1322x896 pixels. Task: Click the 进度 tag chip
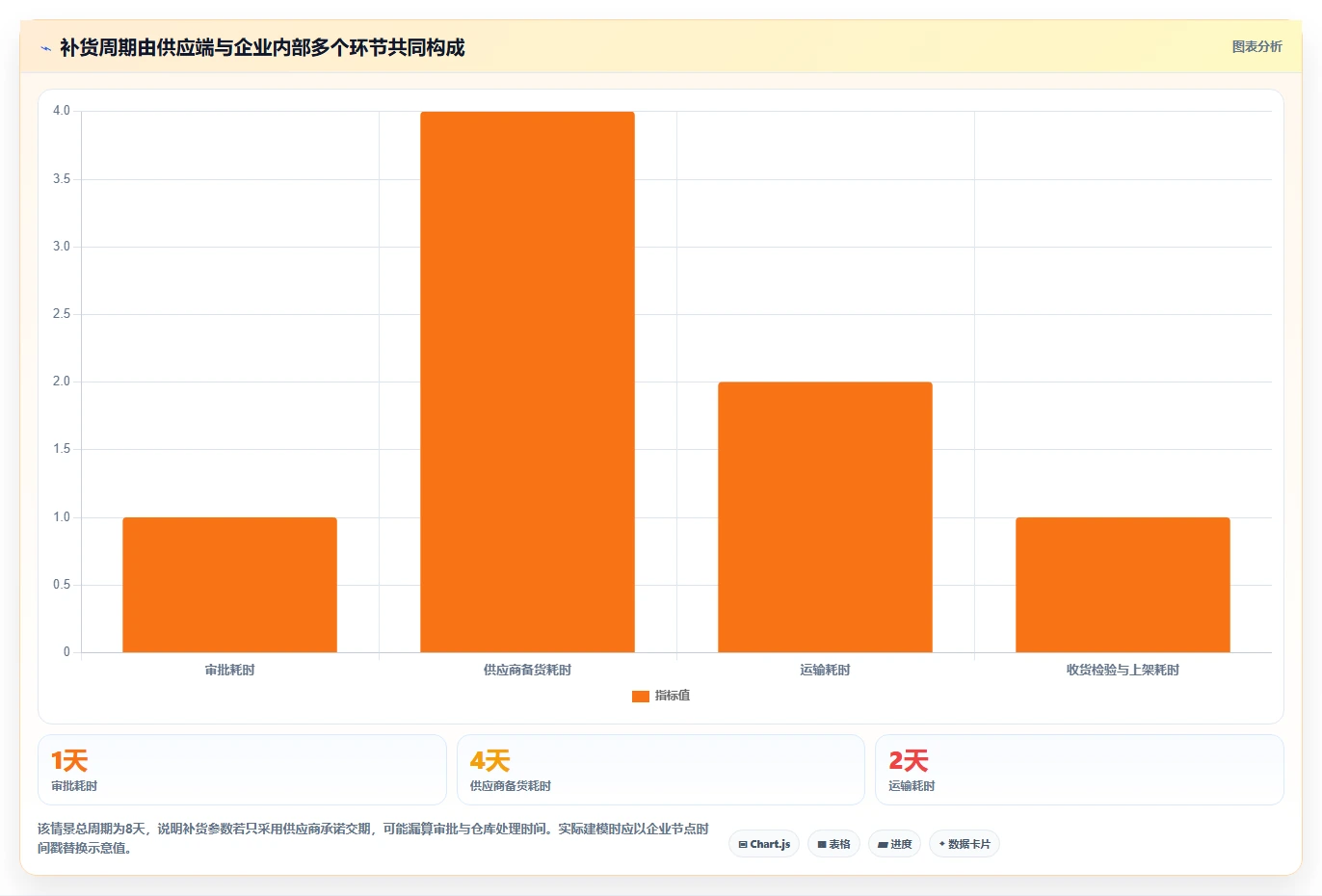(894, 844)
